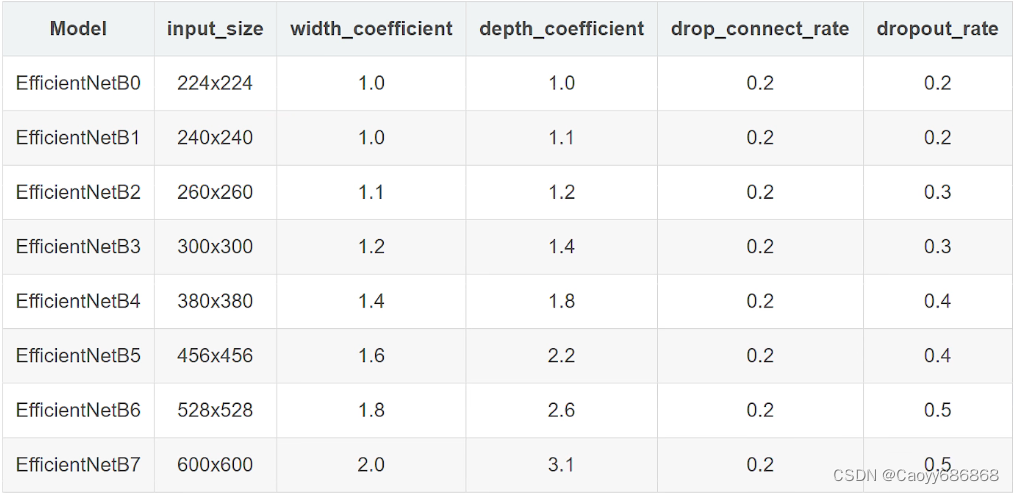Click the Model column header
The image size is (1014, 494).
coord(78,29)
